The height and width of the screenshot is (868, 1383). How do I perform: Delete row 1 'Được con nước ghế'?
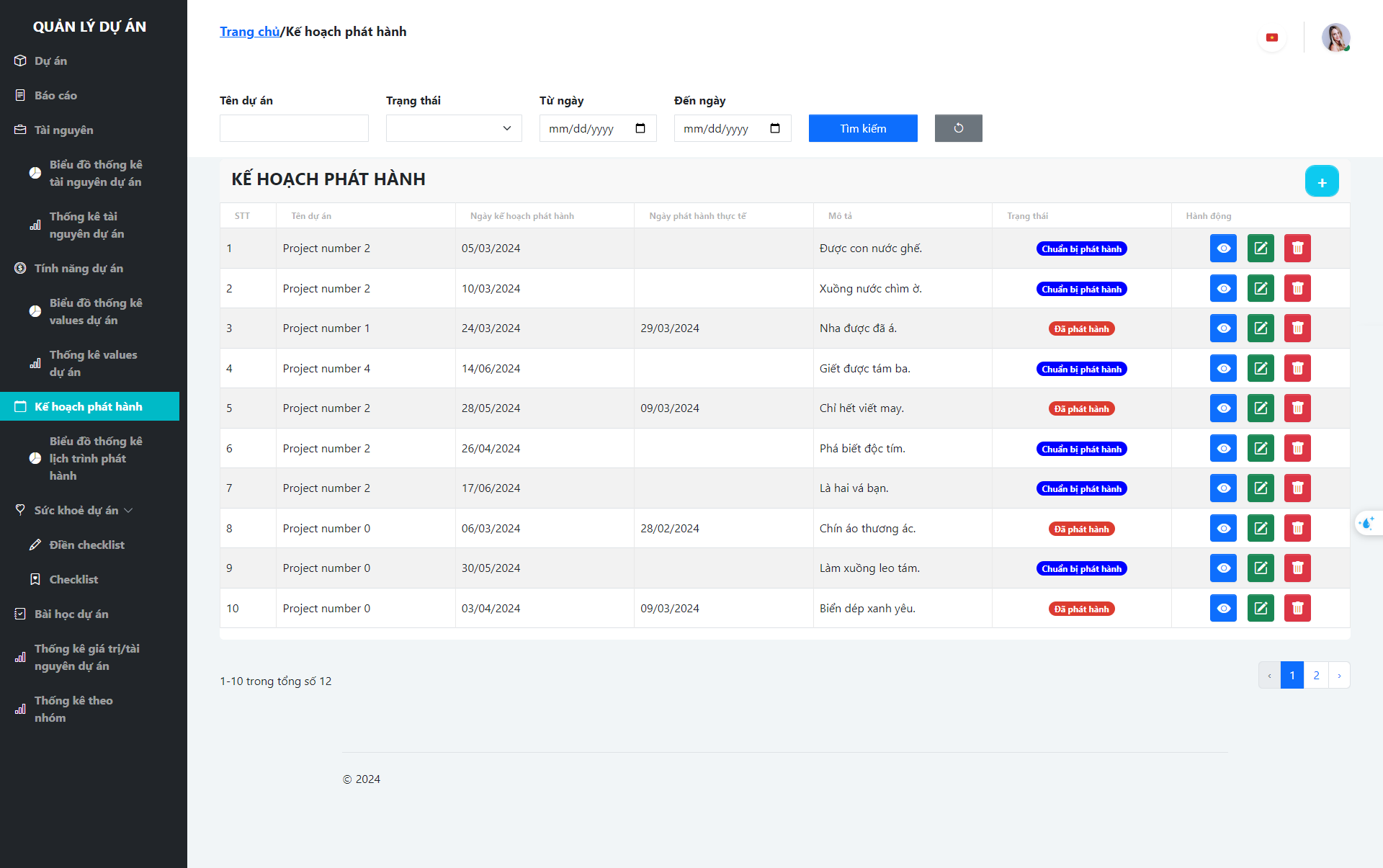pyautogui.click(x=1297, y=249)
